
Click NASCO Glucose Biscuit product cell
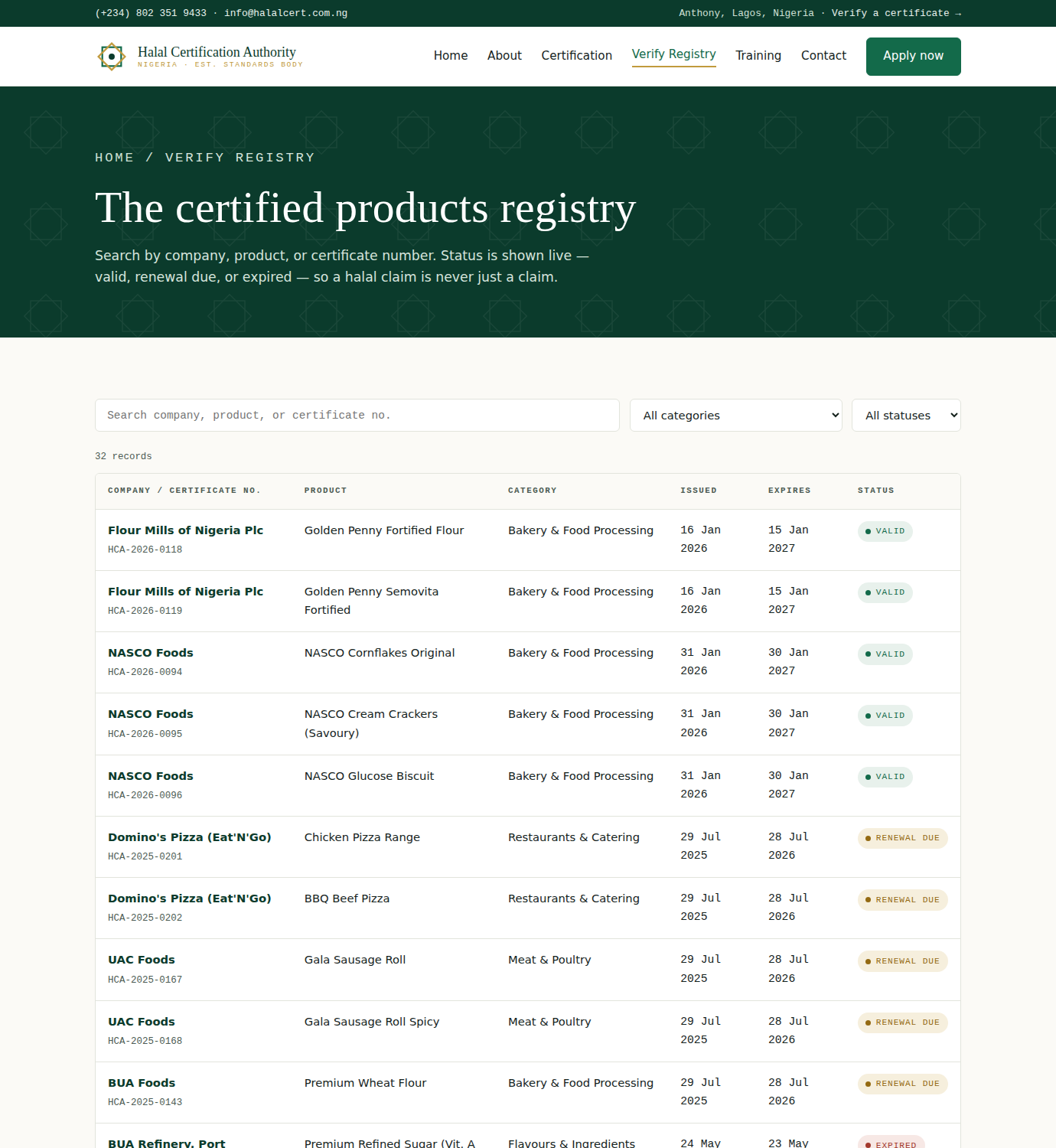click(x=369, y=776)
